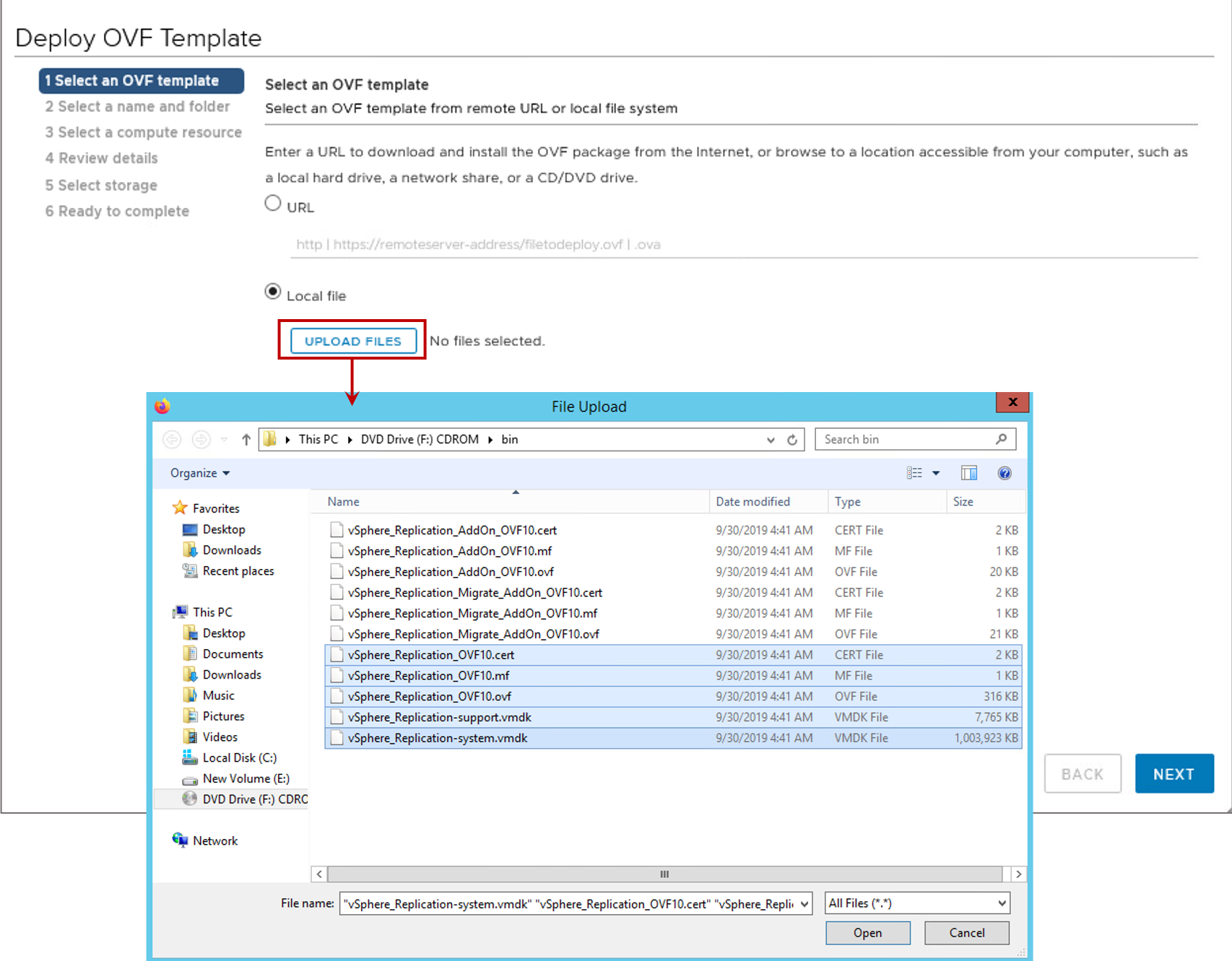Toggle the preview pane icon
1232x961 pixels.
pos(968,473)
